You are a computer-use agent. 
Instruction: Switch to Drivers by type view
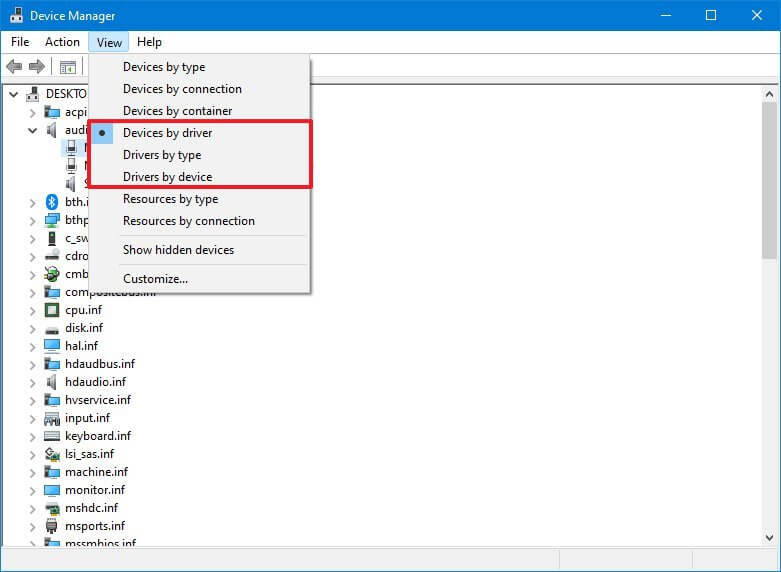(199, 155)
